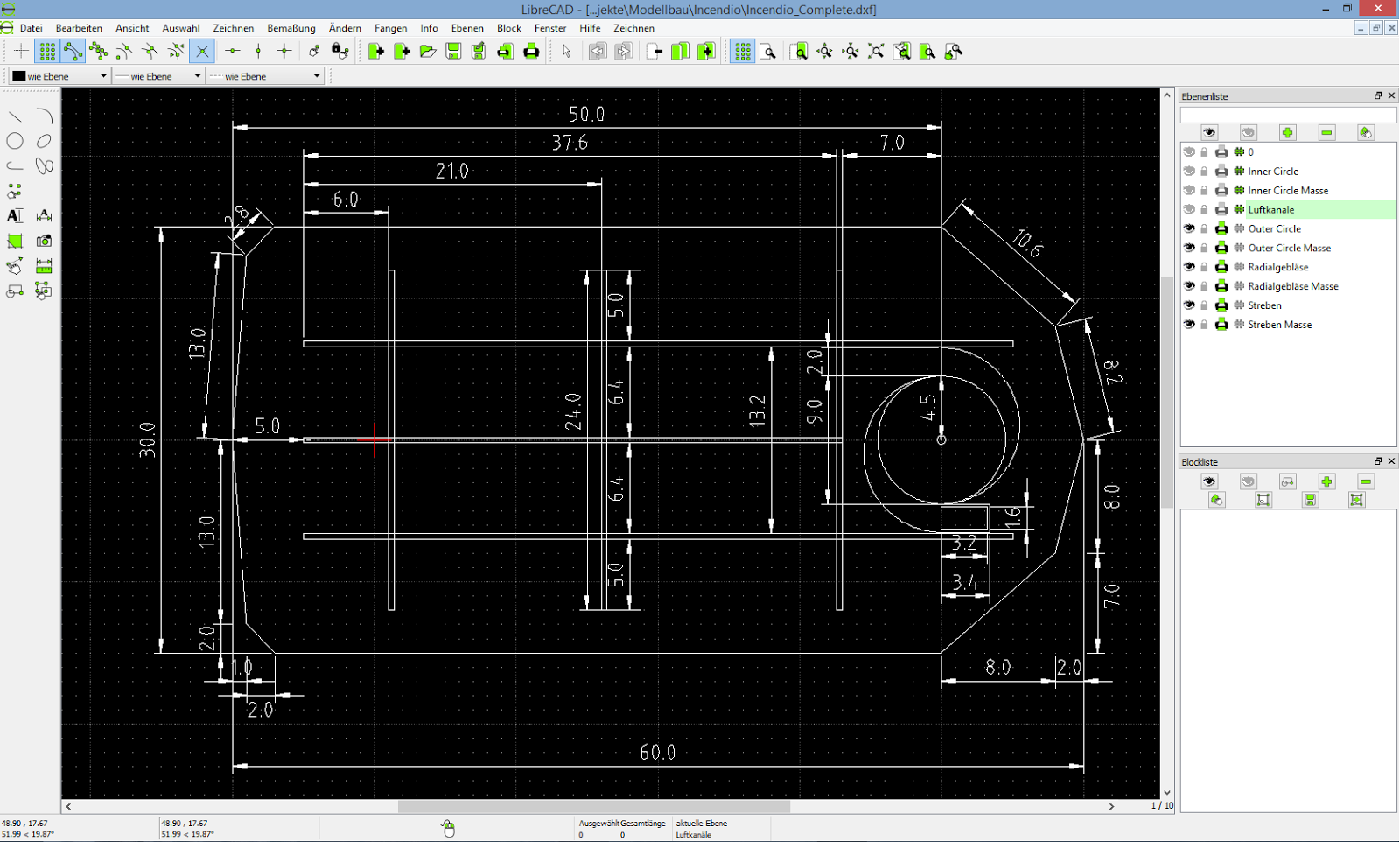Open the Datei menu
1400x842 pixels.
point(31,28)
